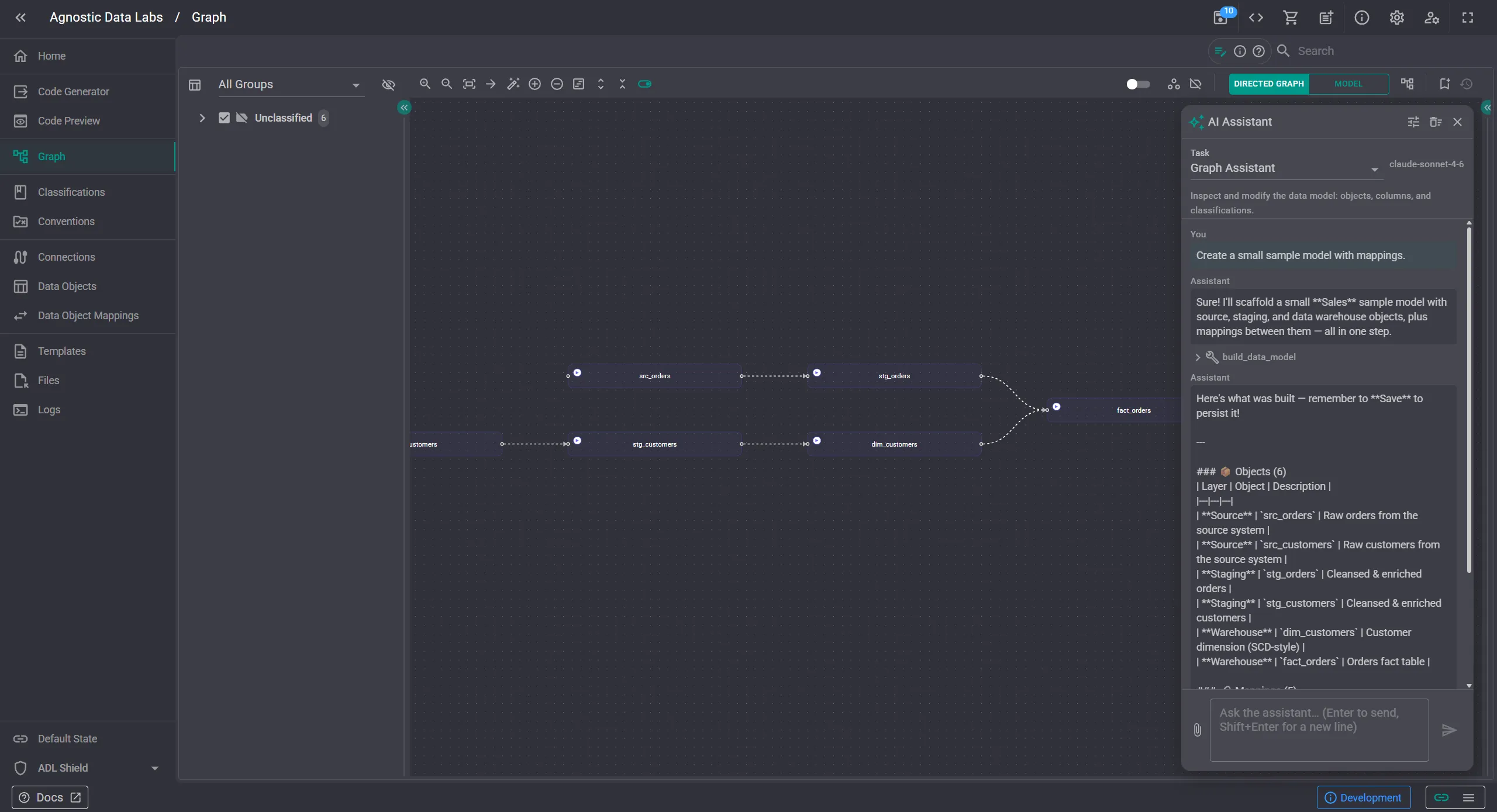Click the AI Assistant chat scrollbar
The image size is (1497, 812).
click(1469, 400)
